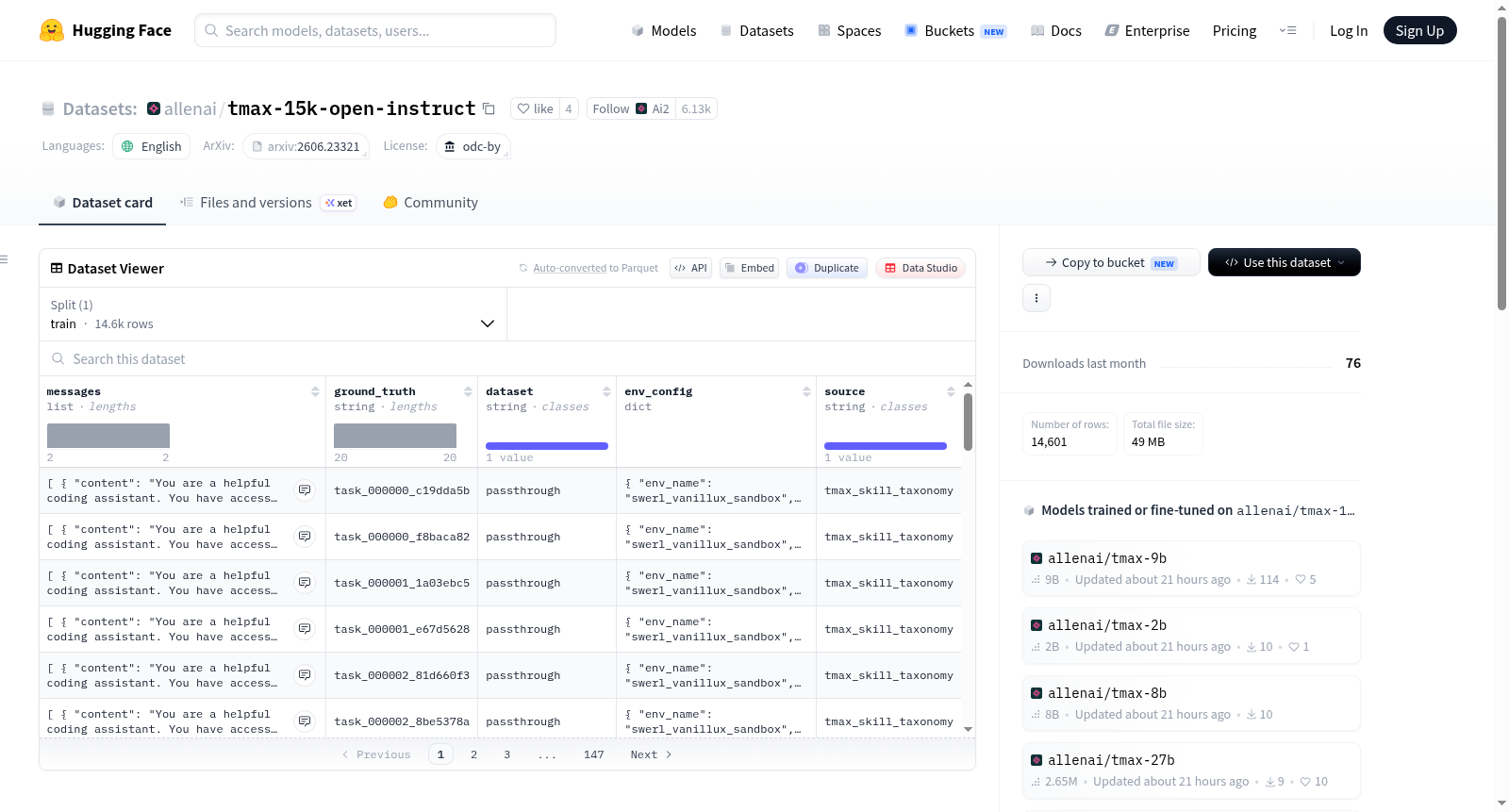The height and width of the screenshot is (812, 1509).
Task: Open the allenai/tmax-2b model card
Action: tap(1191, 635)
